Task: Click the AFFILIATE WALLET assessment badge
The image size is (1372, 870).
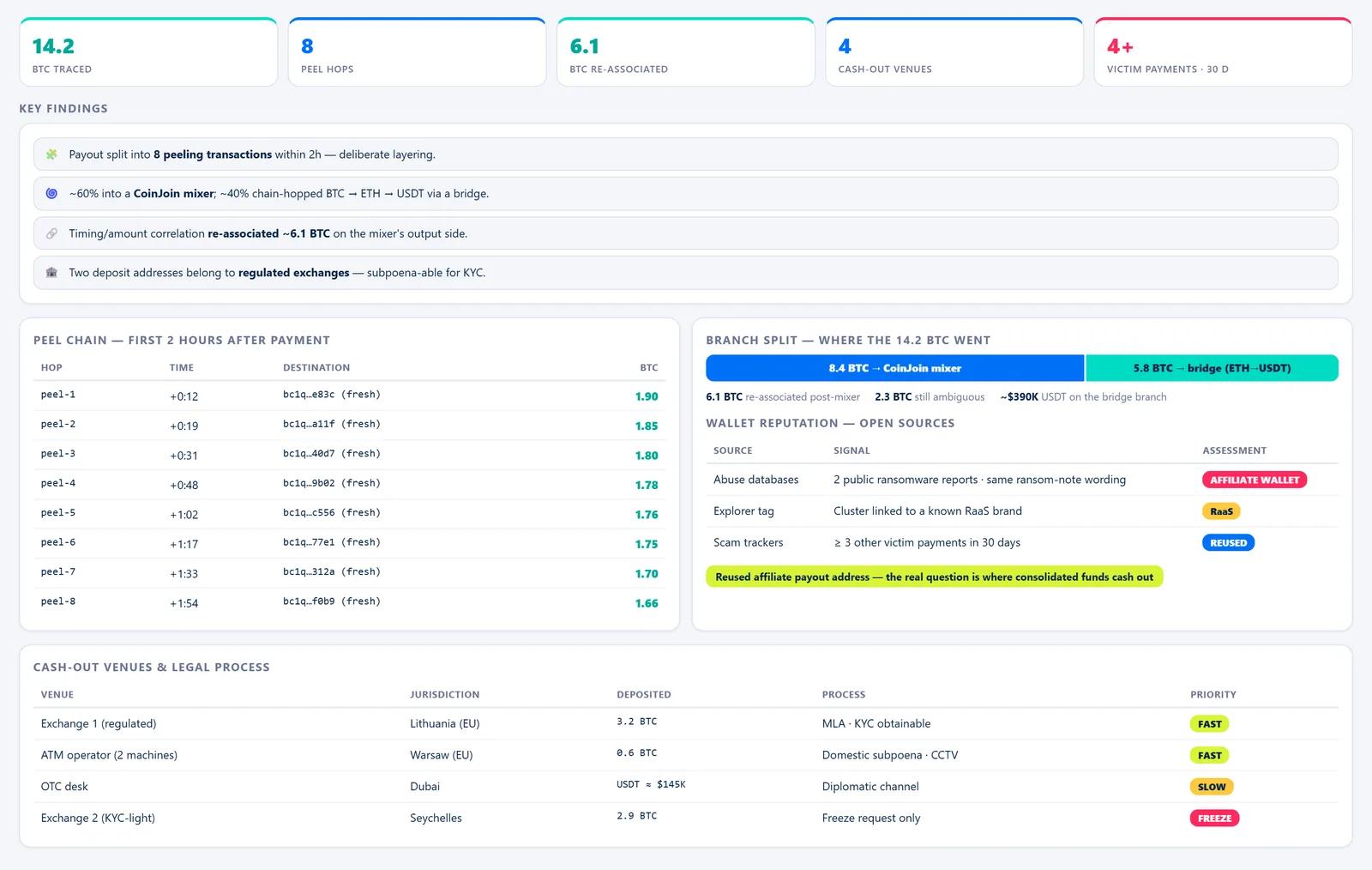Action: pyautogui.click(x=1255, y=480)
